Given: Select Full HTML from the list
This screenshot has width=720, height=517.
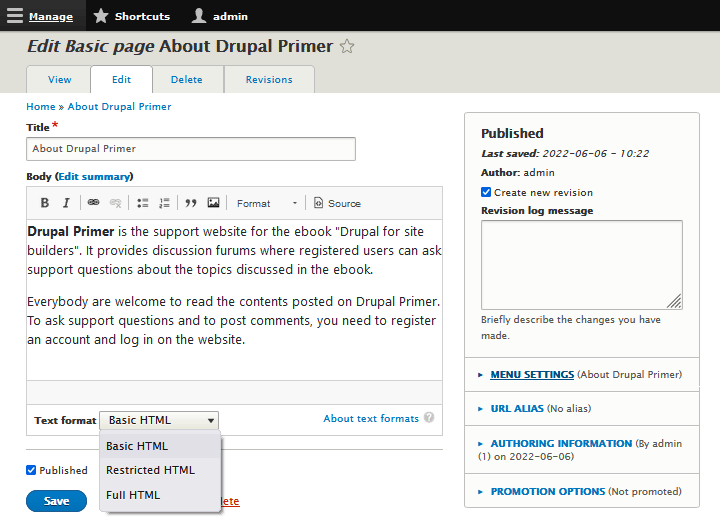Looking at the screenshot, I should pos(133,495).
